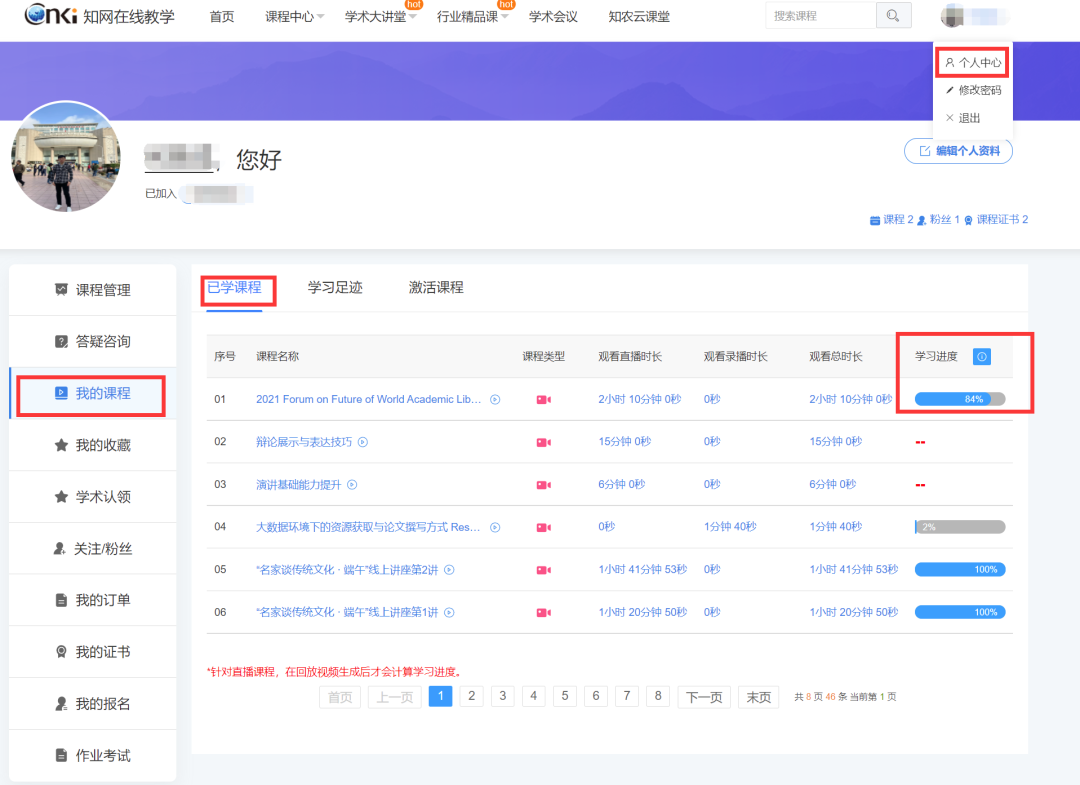Click the 粉丝 1 stat link
This screenshot has height=785, width=1080.
pos(938,220)
